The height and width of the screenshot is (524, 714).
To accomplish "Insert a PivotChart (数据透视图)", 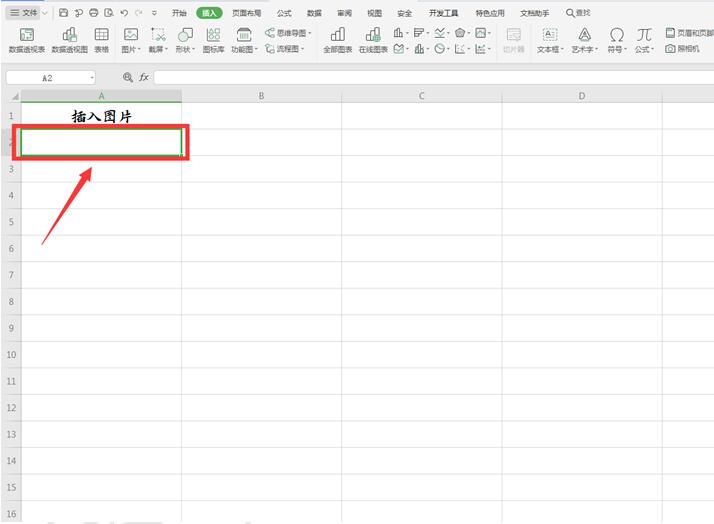I will pyautogui.click(x=69, y=40).
